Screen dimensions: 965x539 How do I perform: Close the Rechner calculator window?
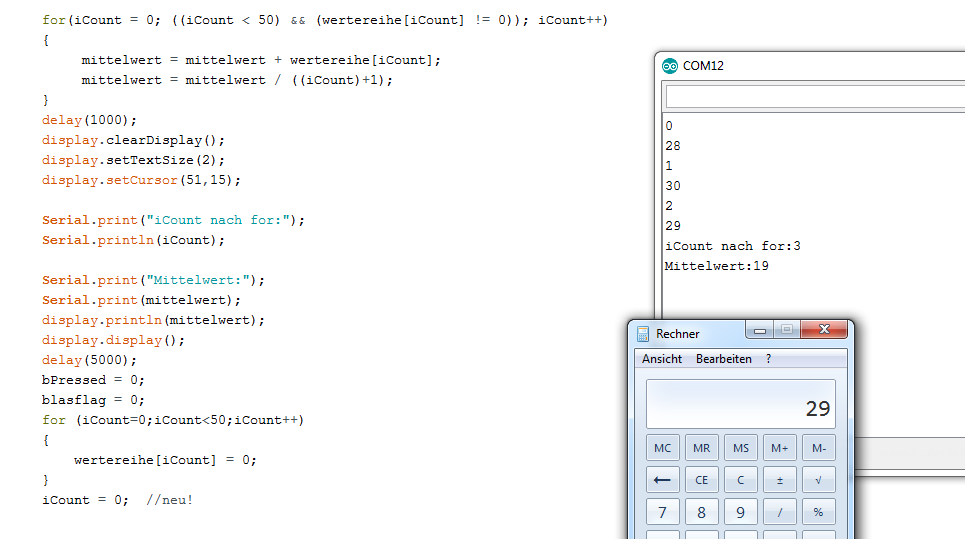pyautogui.click(x=824, y=330)
